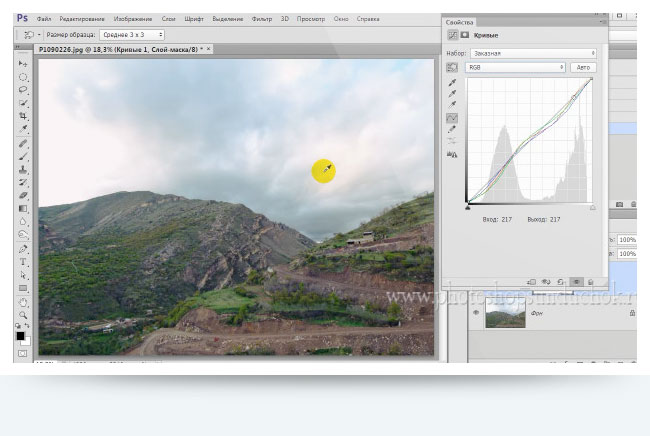Viewport: 650px width, 436px height.
Task: Click the black point slider under curve
Action: coord(468,207)
